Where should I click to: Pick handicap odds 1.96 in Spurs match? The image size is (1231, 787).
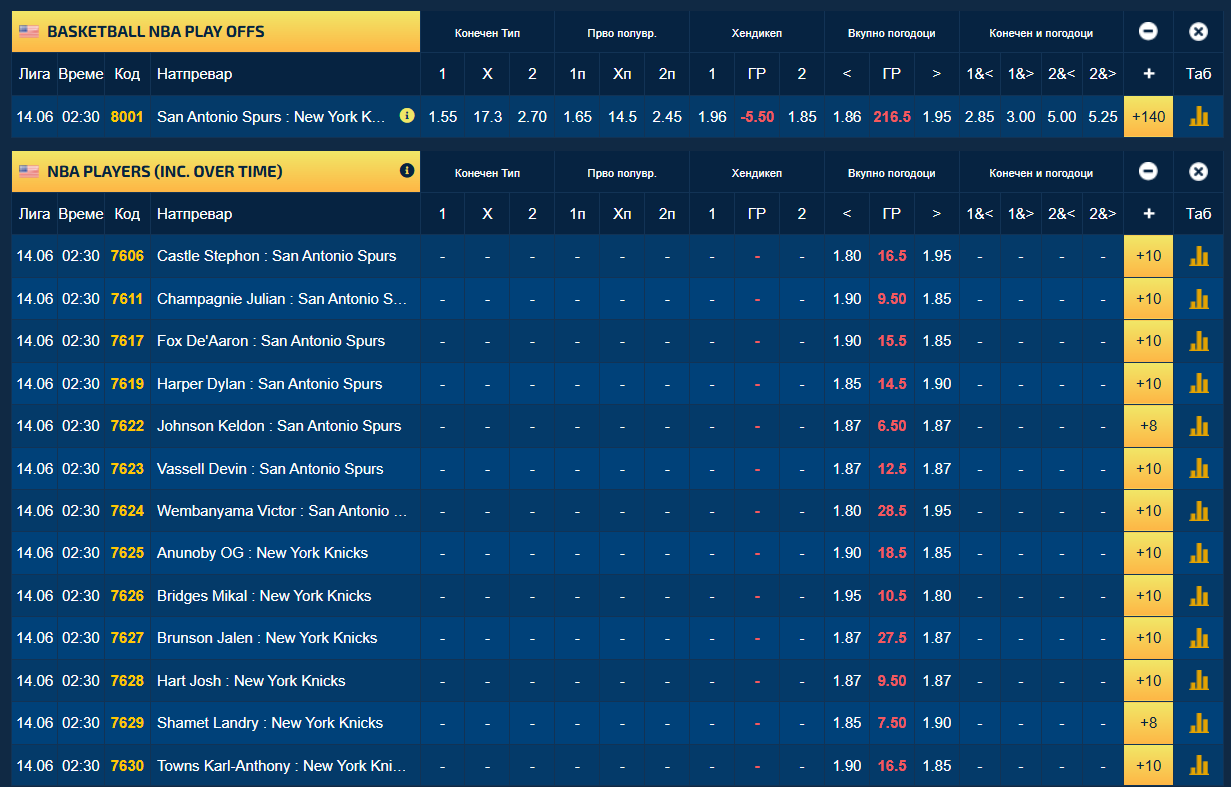click(712, 117)
